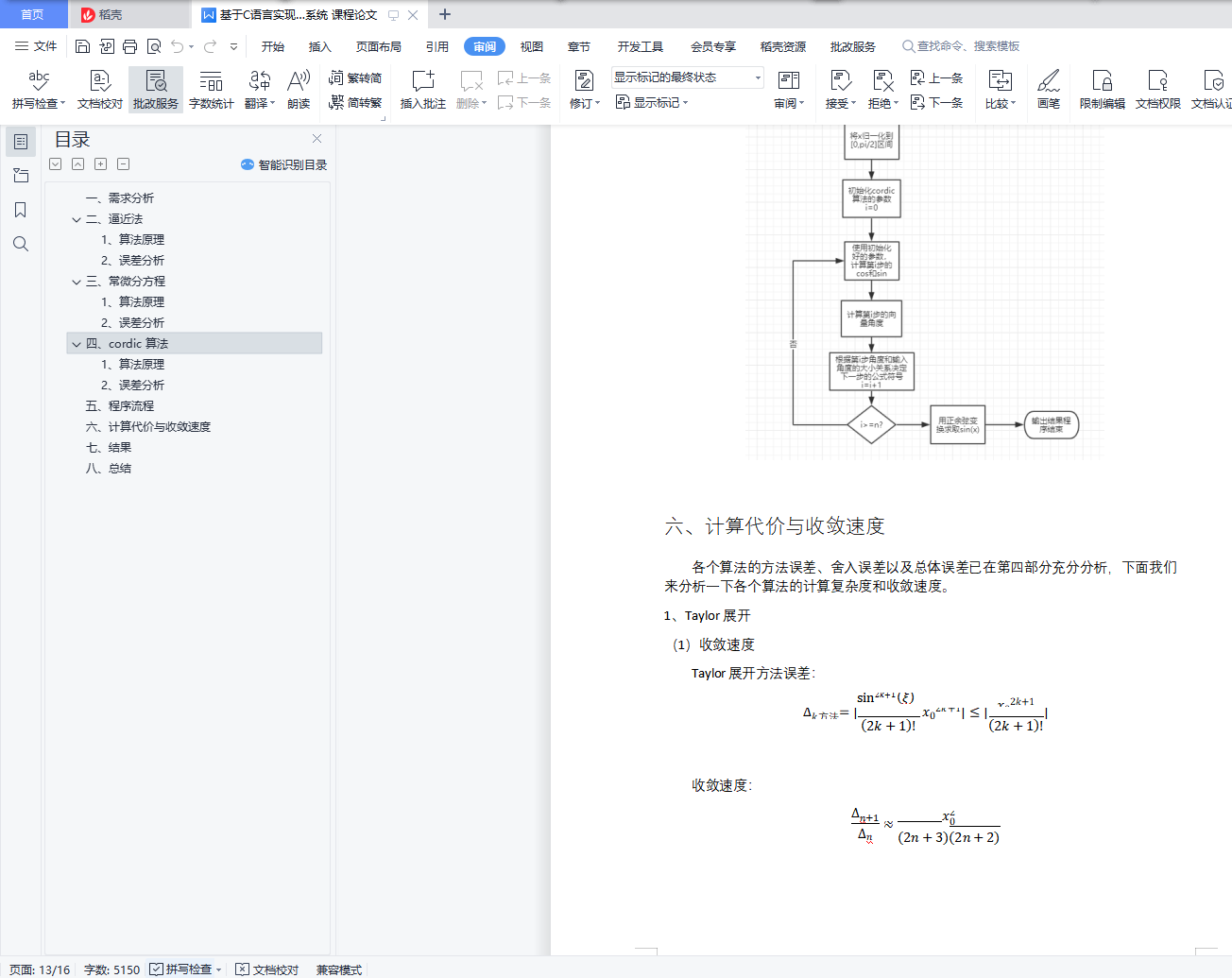Switch to the 插入 ribbon tab
The height and width of the screenshot is (978, 1232).
(x=320, y=46)
